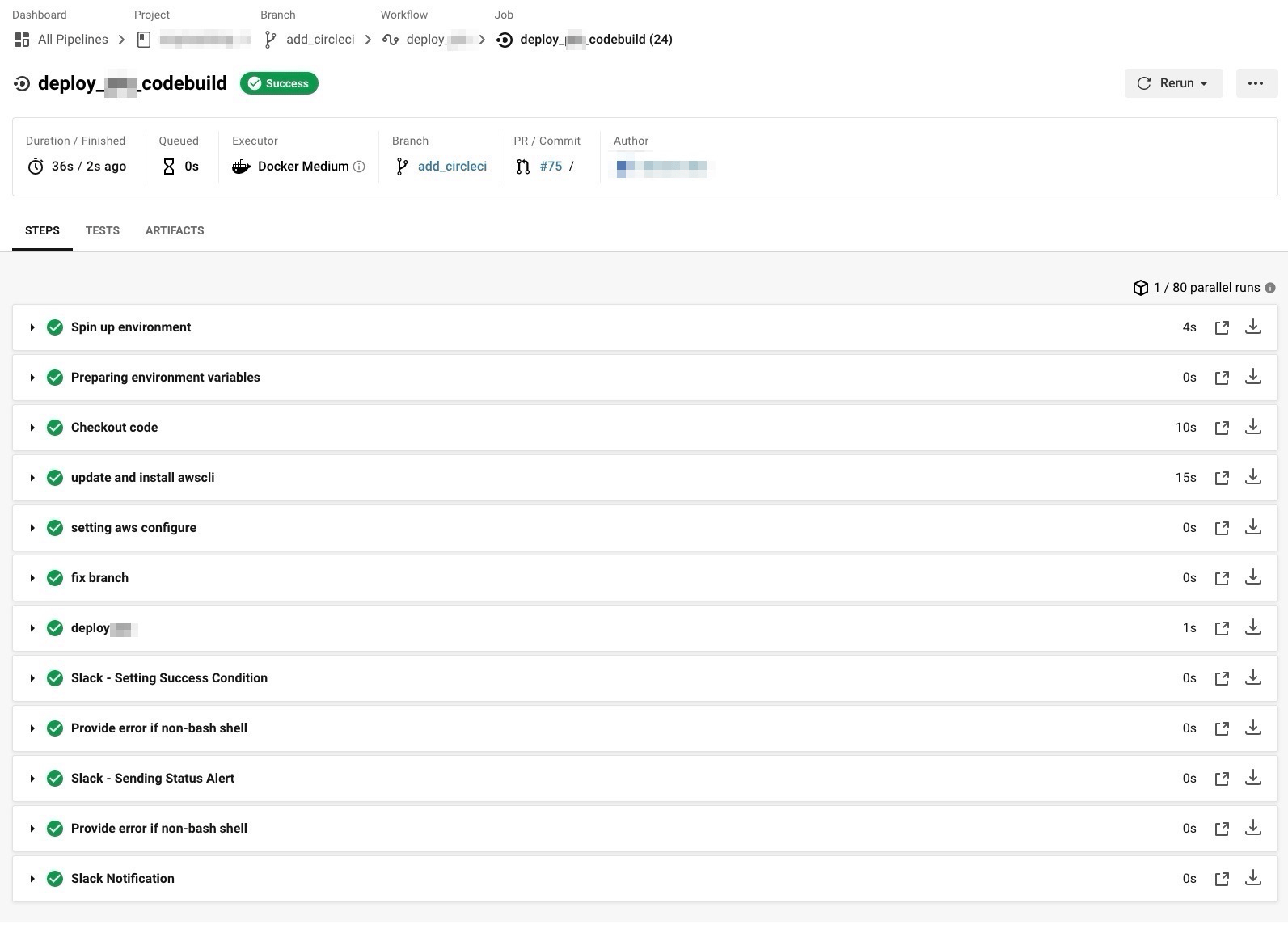1288x937 pixels.
Task: Open setting aws configure output in new tab
Action: 1222,528
